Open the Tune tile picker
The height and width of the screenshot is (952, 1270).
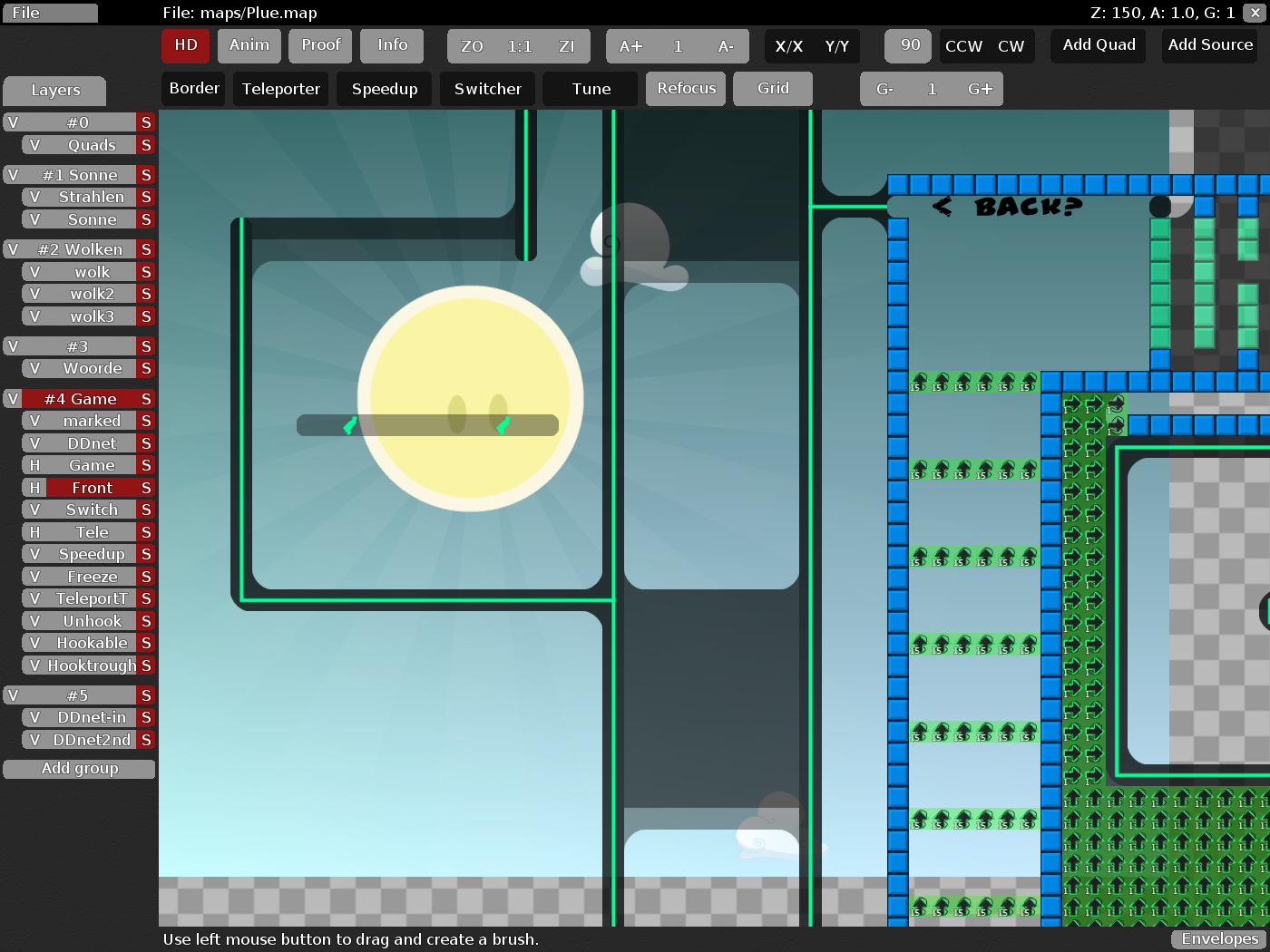(x=589, y=89)
